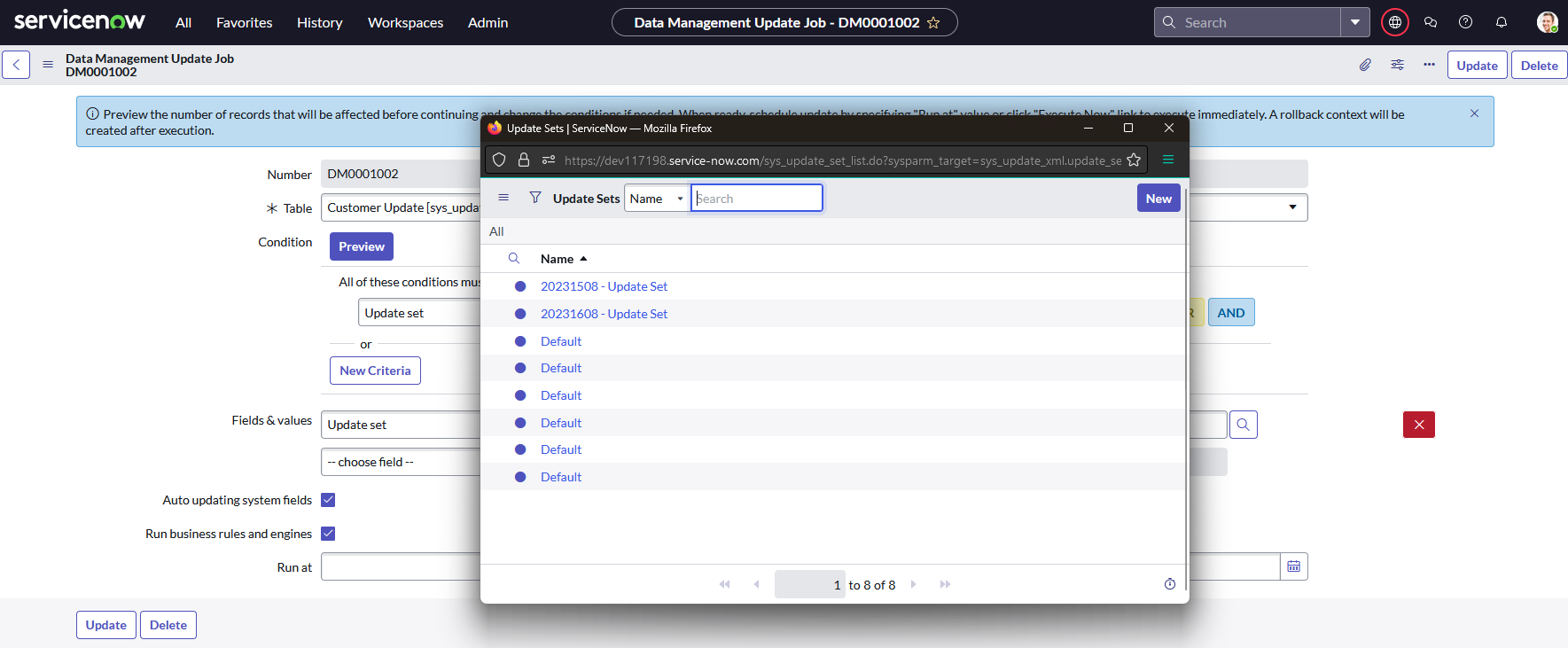1568x648 pixels.
Task: Click the response time clock icon
Action: point(1170,583)
